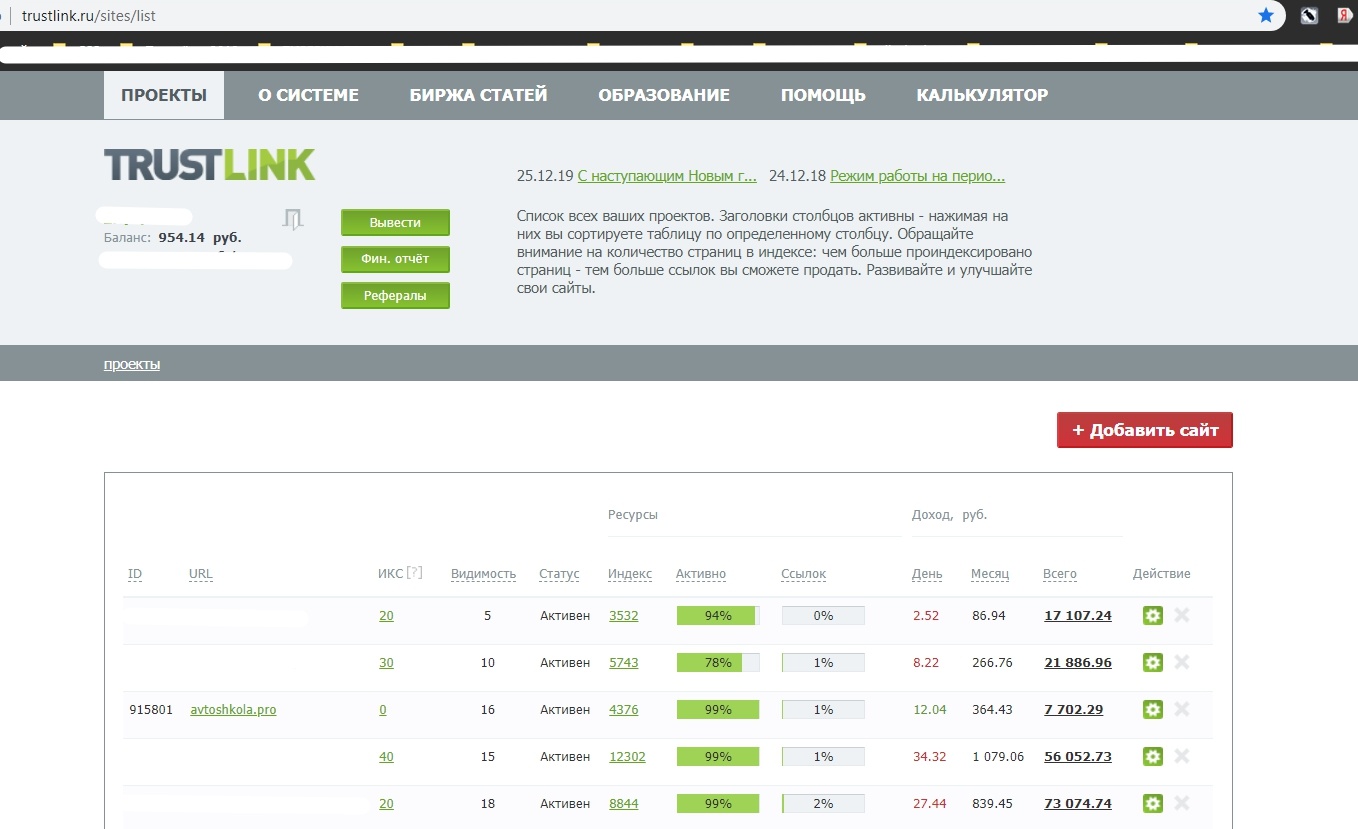
Task: Sort table by Видимость column
Action: 483,574
